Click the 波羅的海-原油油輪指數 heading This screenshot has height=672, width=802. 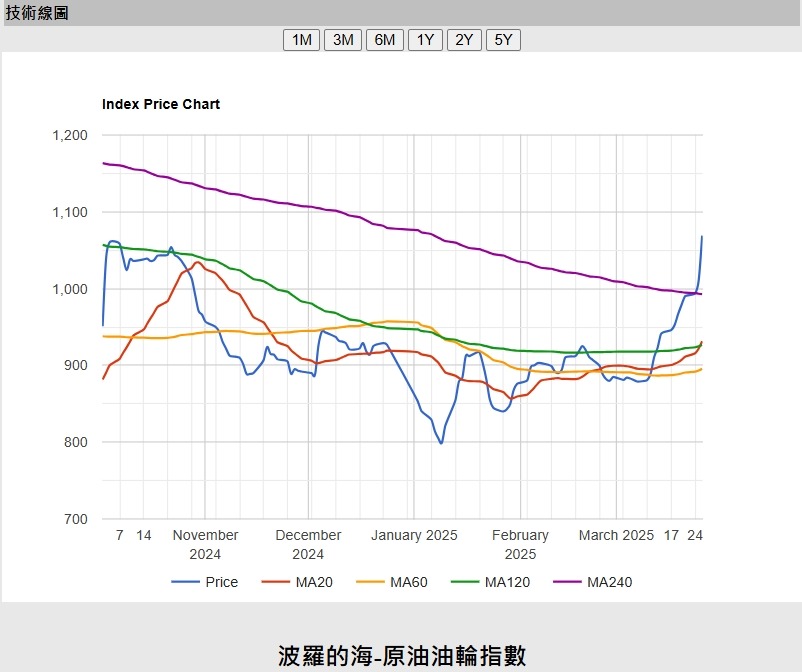point(401,655)
